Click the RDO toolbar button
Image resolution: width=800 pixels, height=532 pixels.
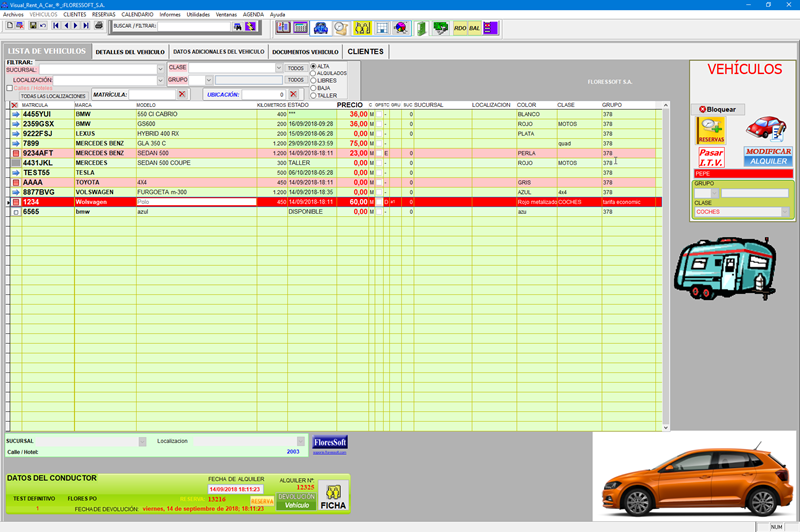point(460,28)
